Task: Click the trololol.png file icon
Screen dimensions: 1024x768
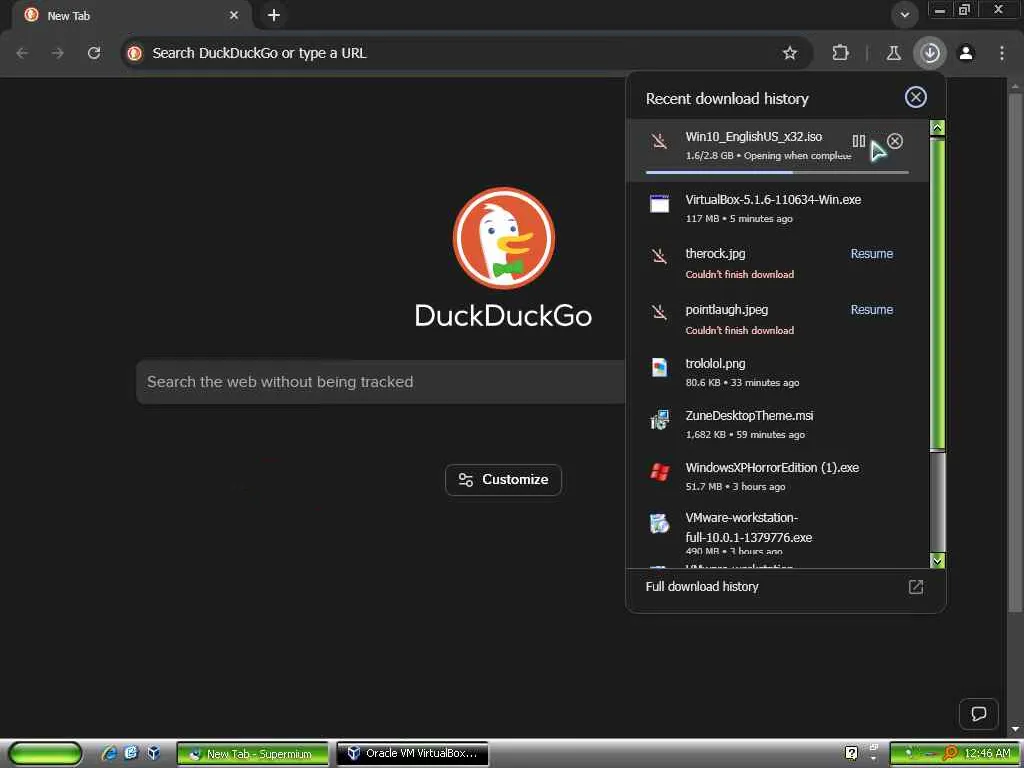Action: [660, 367]
